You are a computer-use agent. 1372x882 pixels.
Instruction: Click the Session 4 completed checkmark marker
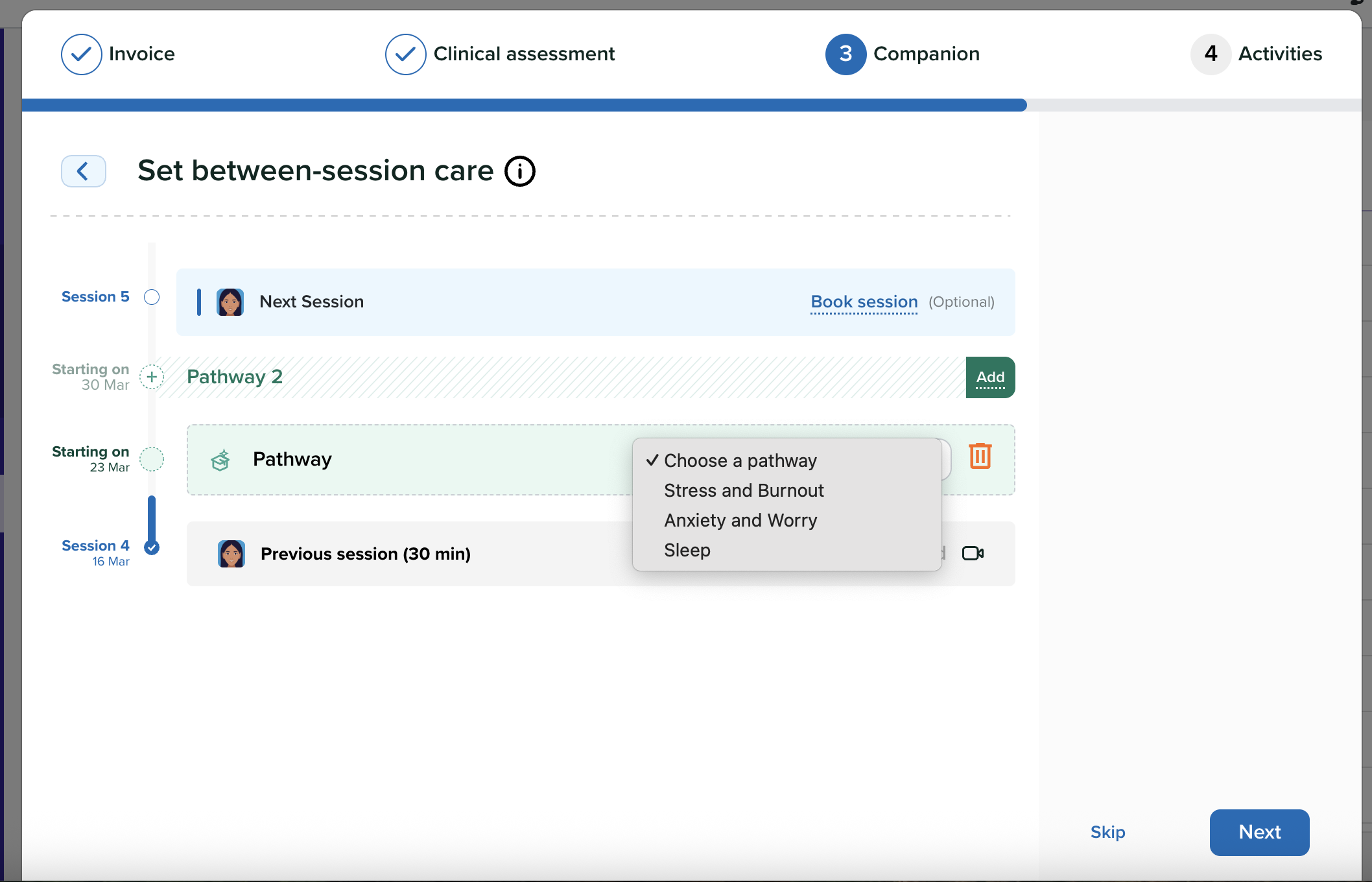[x=152, y=547]
